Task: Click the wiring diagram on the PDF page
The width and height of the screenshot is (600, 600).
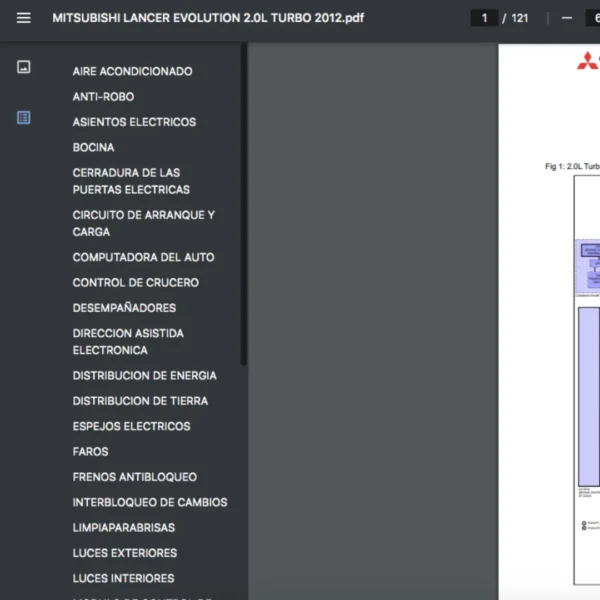Action: (x=587, y=400)
